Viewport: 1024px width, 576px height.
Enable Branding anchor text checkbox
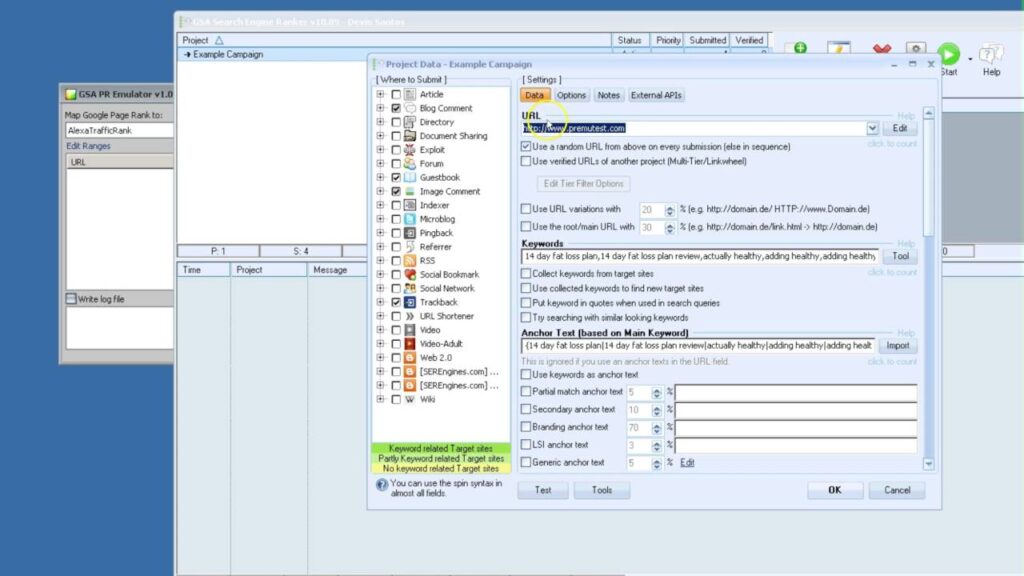[526, 426]
